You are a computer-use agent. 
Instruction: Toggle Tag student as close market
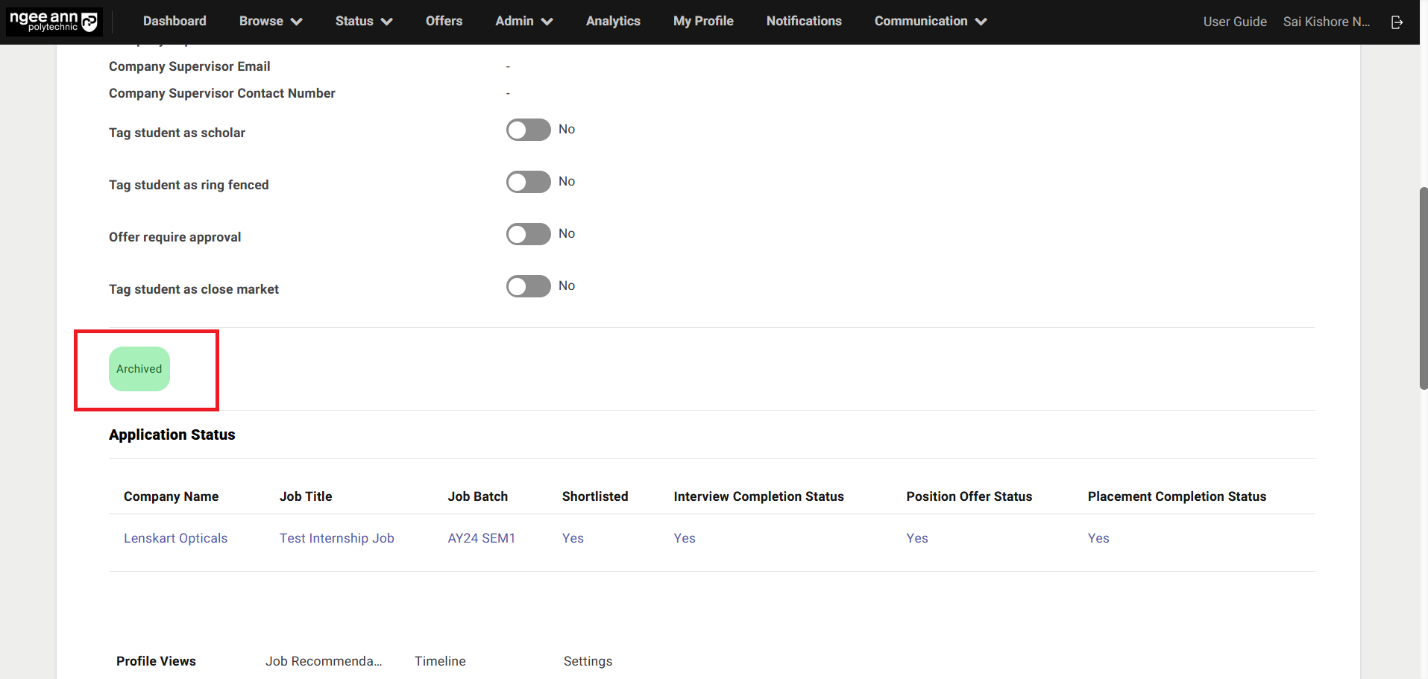coord(528,286)
